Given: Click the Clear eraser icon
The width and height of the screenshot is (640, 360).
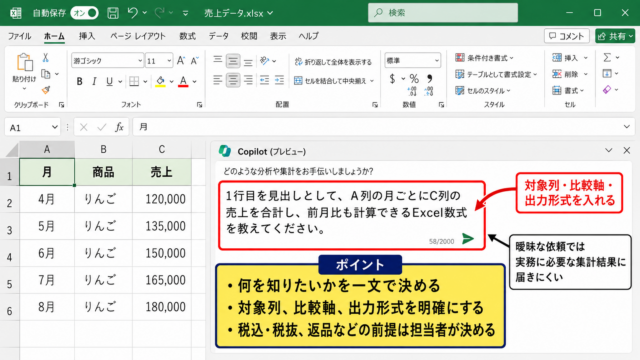Looking at the screenshot, I should (607, 89).
